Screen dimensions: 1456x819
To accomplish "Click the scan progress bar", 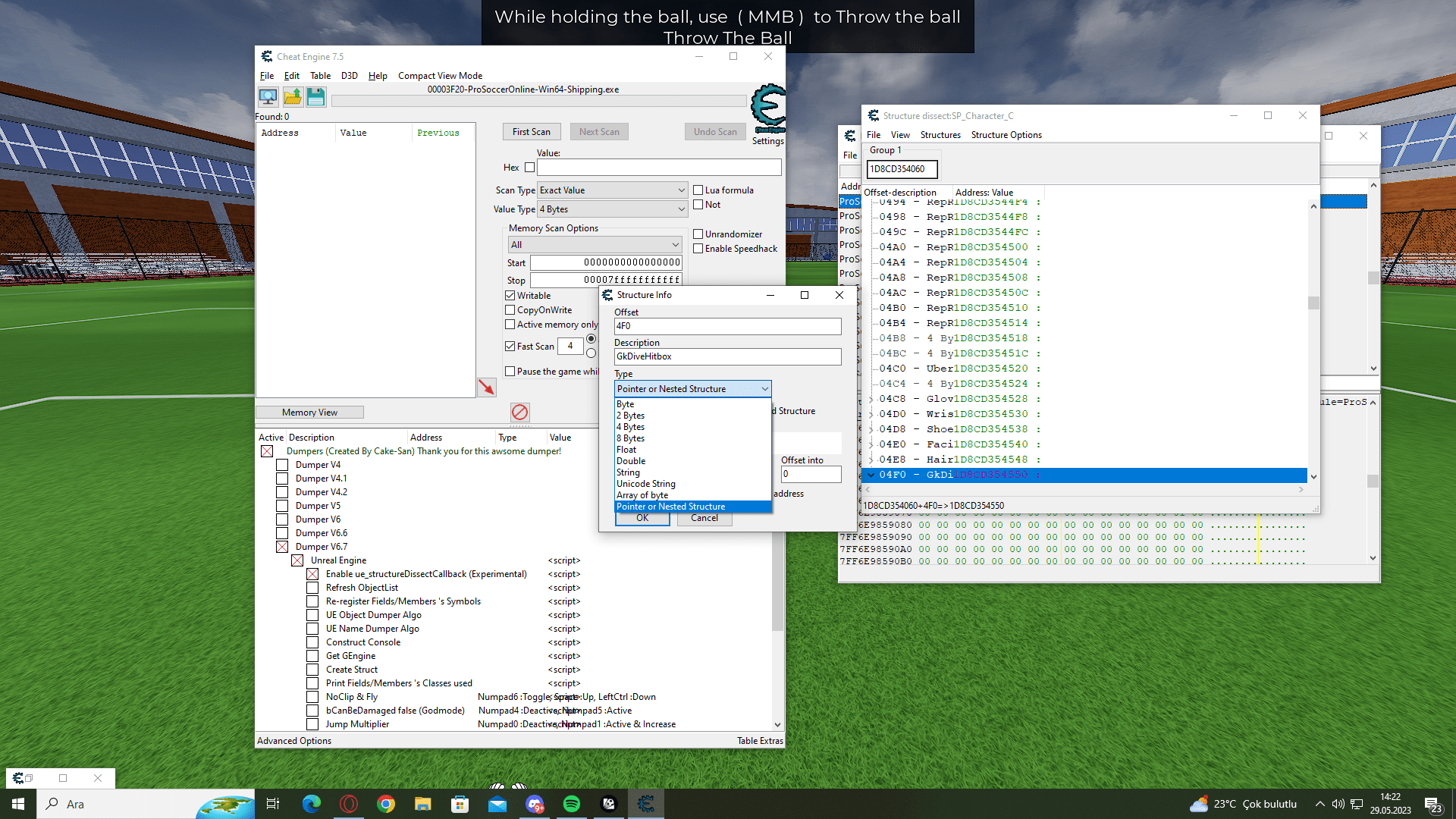I will (x=539, y=101).
